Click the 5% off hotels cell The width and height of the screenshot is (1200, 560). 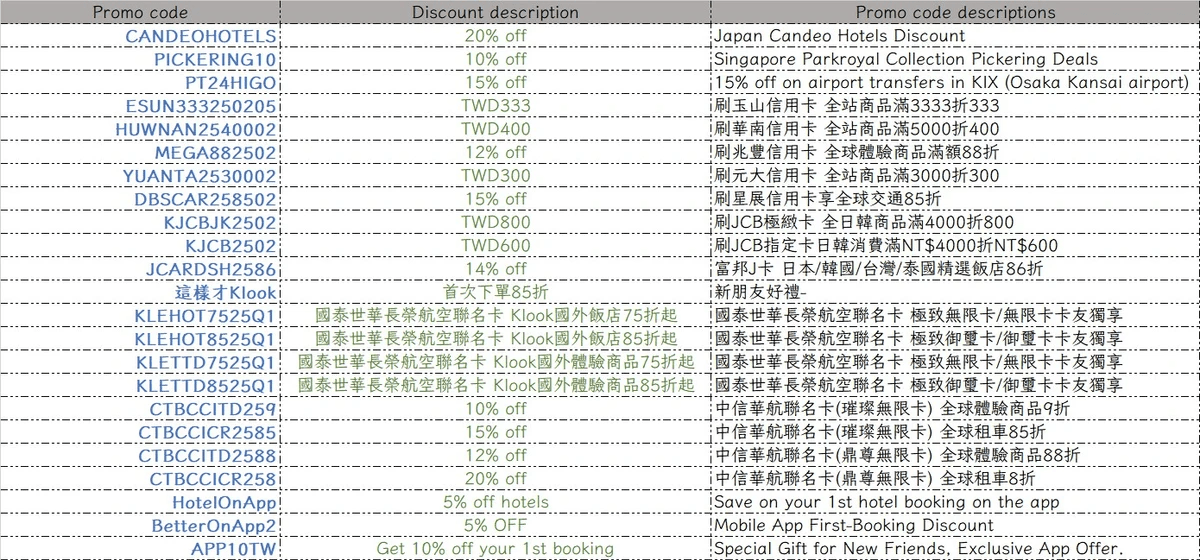(495, 502)
